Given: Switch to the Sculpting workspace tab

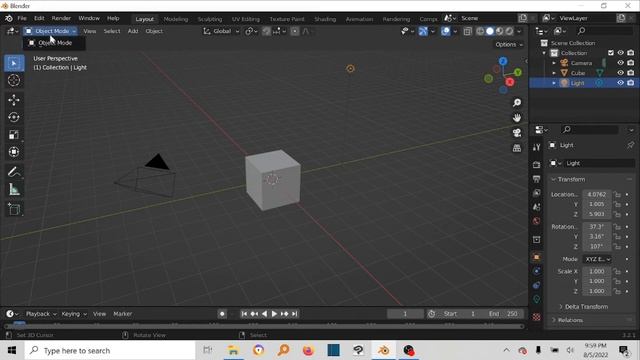Looking at the screenshot, I should pyautogui.click(x=210, y=19).
